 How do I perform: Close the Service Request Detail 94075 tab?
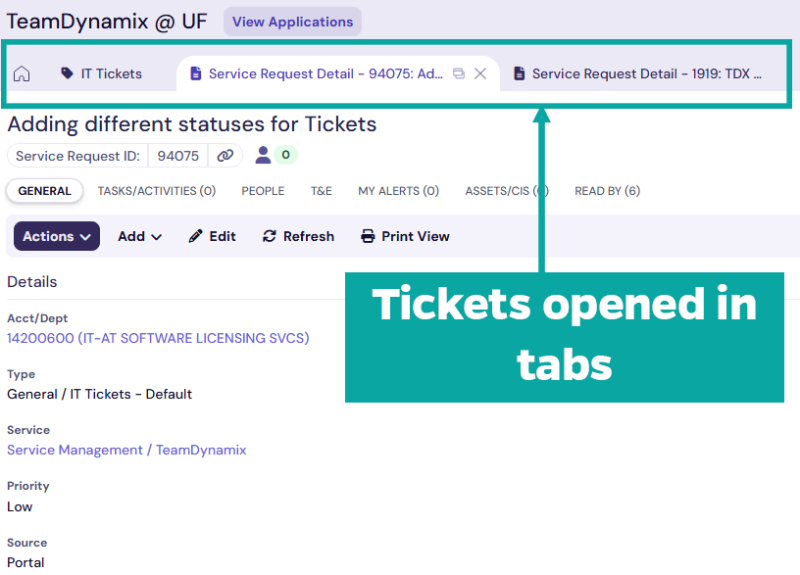pos(480,73)
